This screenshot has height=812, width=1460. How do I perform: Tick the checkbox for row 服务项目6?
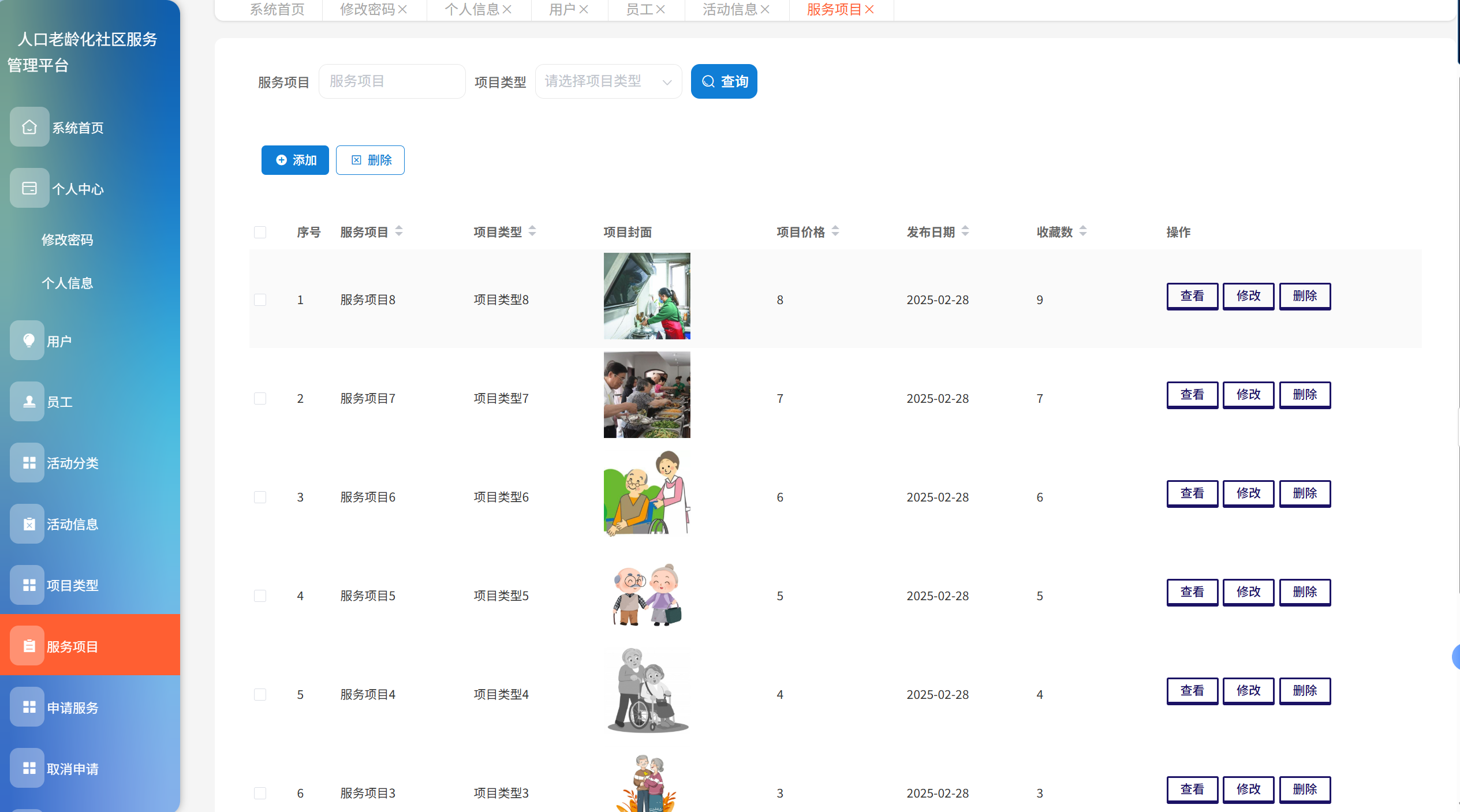(260, 497)
